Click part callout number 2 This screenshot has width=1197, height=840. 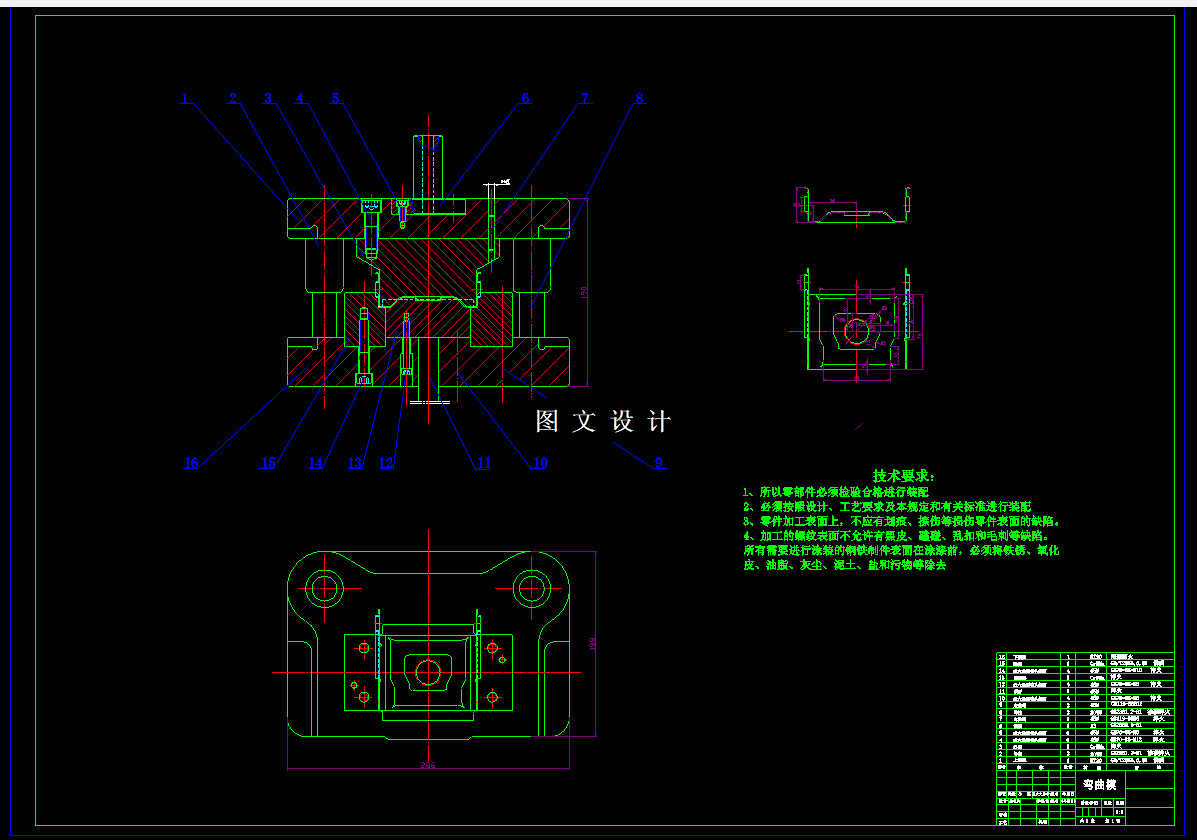233,99
